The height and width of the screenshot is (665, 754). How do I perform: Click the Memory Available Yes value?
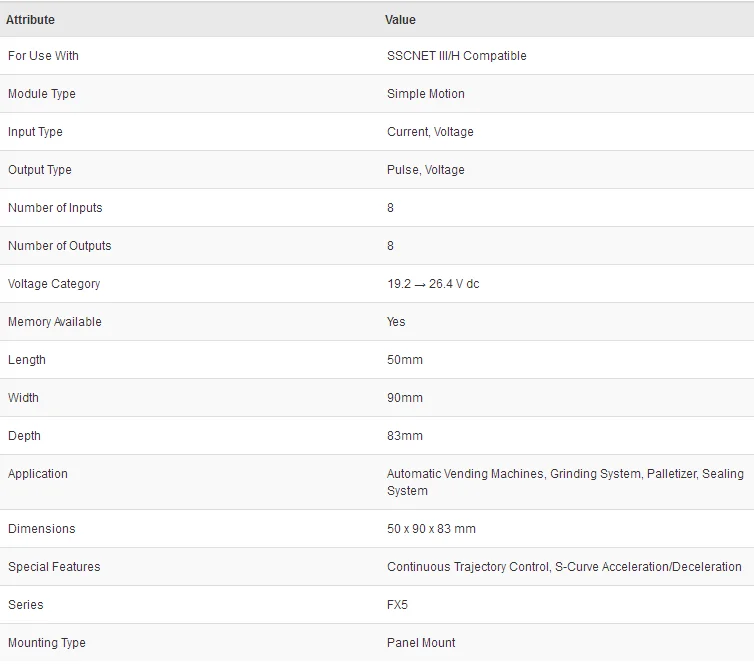pyautogui.click(x=396, y=322)
